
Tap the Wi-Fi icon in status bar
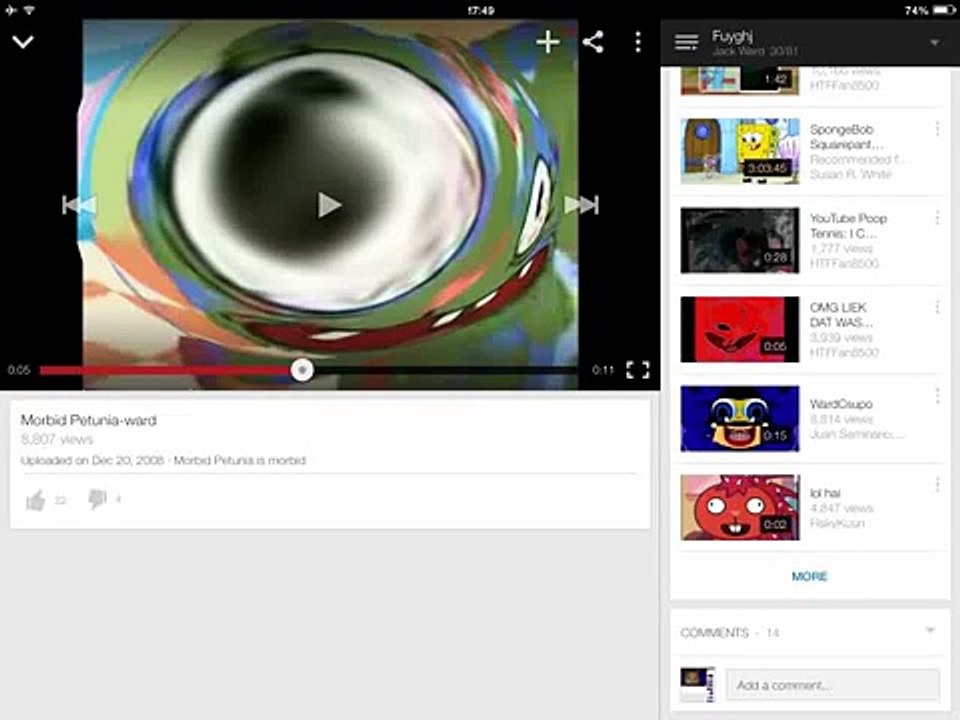coord(29,10)
